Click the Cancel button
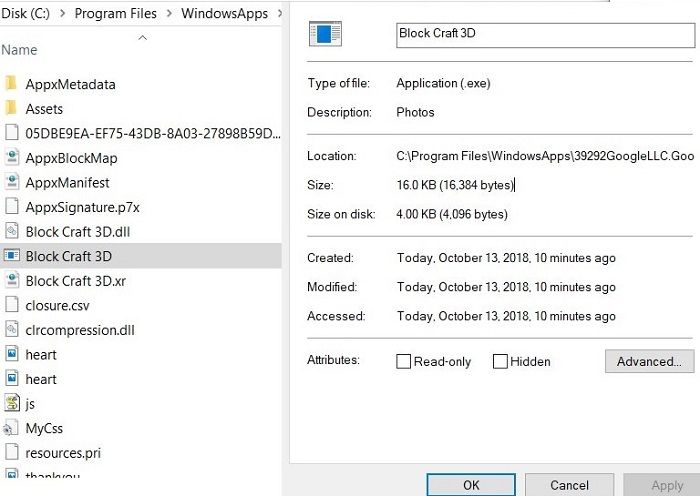The image size is (700, 496). point(569,485)
